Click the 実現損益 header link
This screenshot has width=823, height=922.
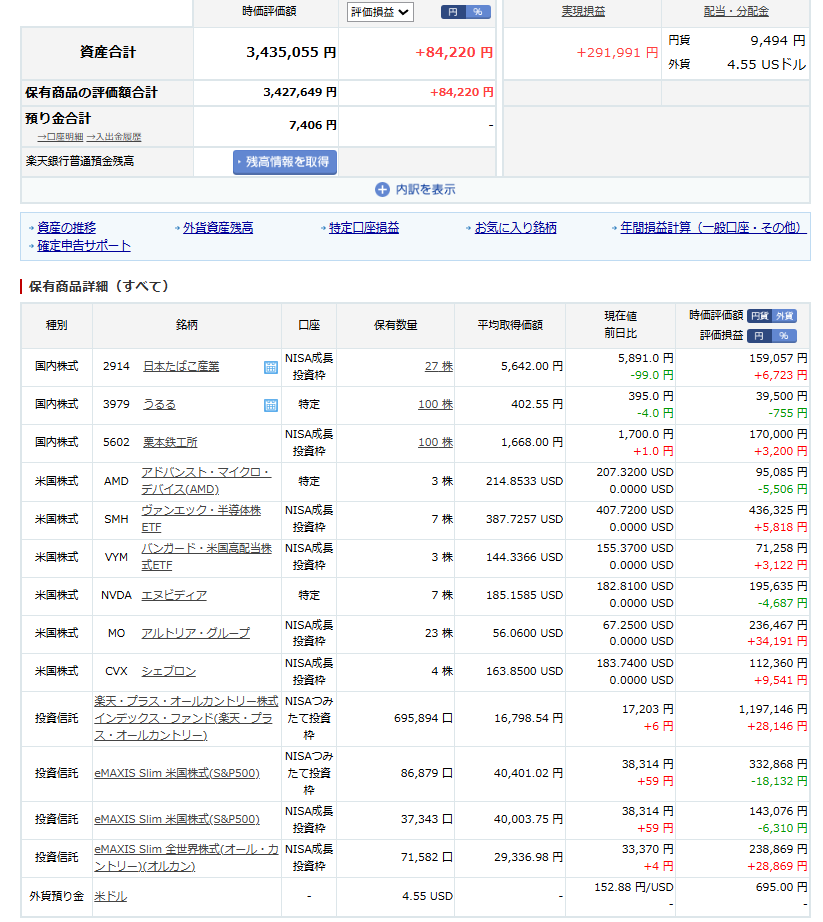pos(583,12)
